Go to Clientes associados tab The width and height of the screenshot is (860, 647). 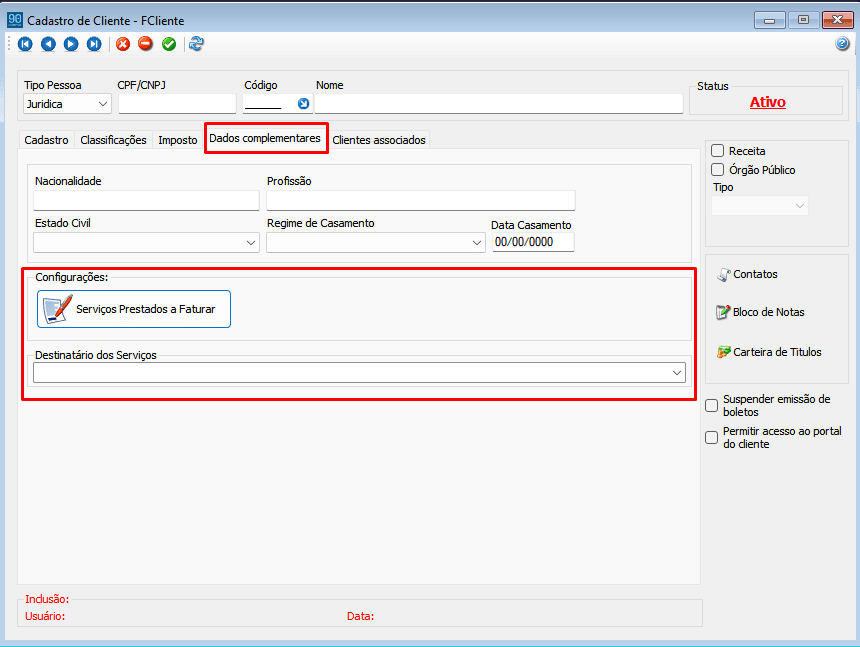pos(379,140)
